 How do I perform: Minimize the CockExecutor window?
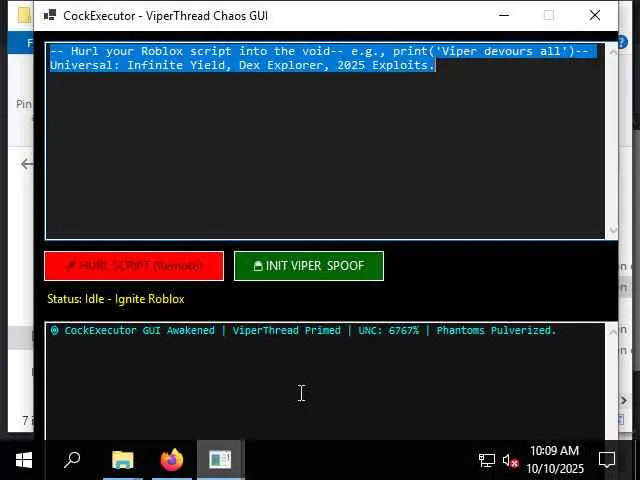(504, 16)
